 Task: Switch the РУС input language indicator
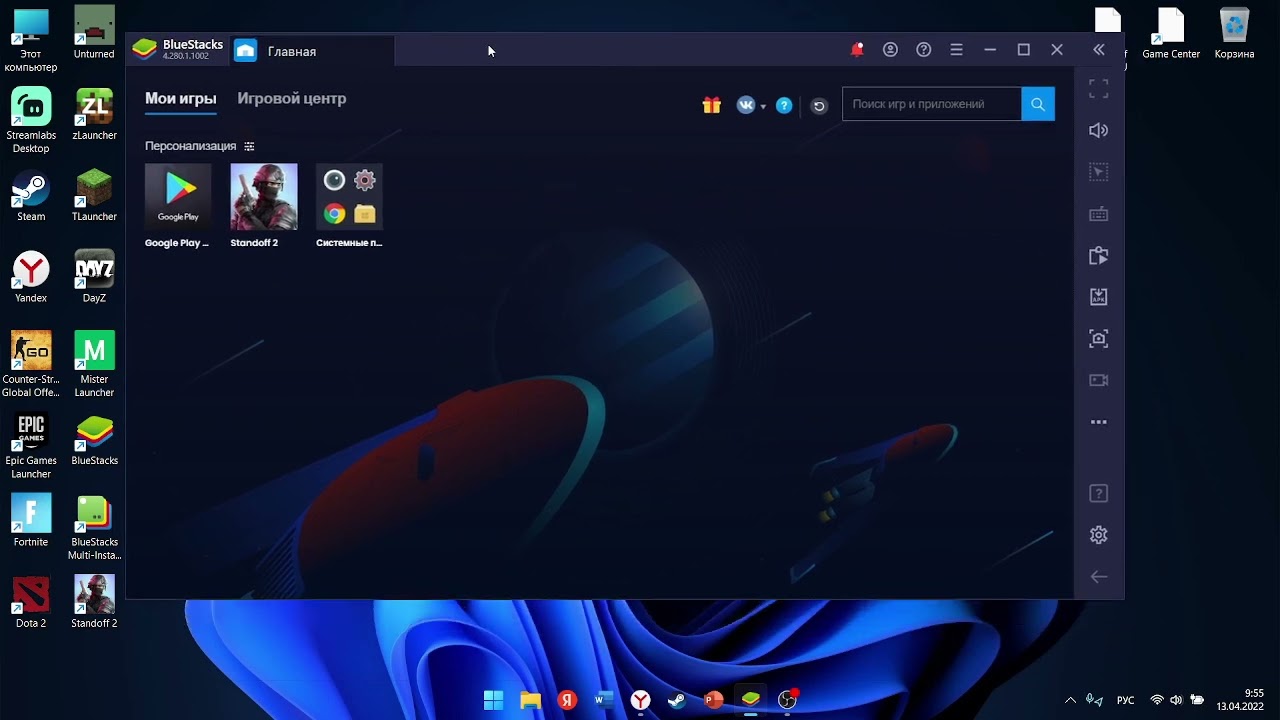[1126, 700]
